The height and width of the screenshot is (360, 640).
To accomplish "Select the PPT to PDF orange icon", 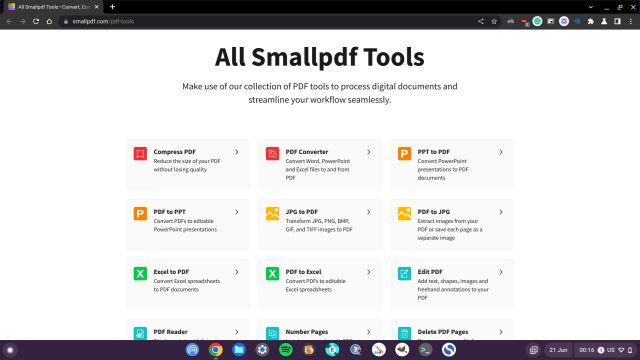I will click(x=404, y=154).
